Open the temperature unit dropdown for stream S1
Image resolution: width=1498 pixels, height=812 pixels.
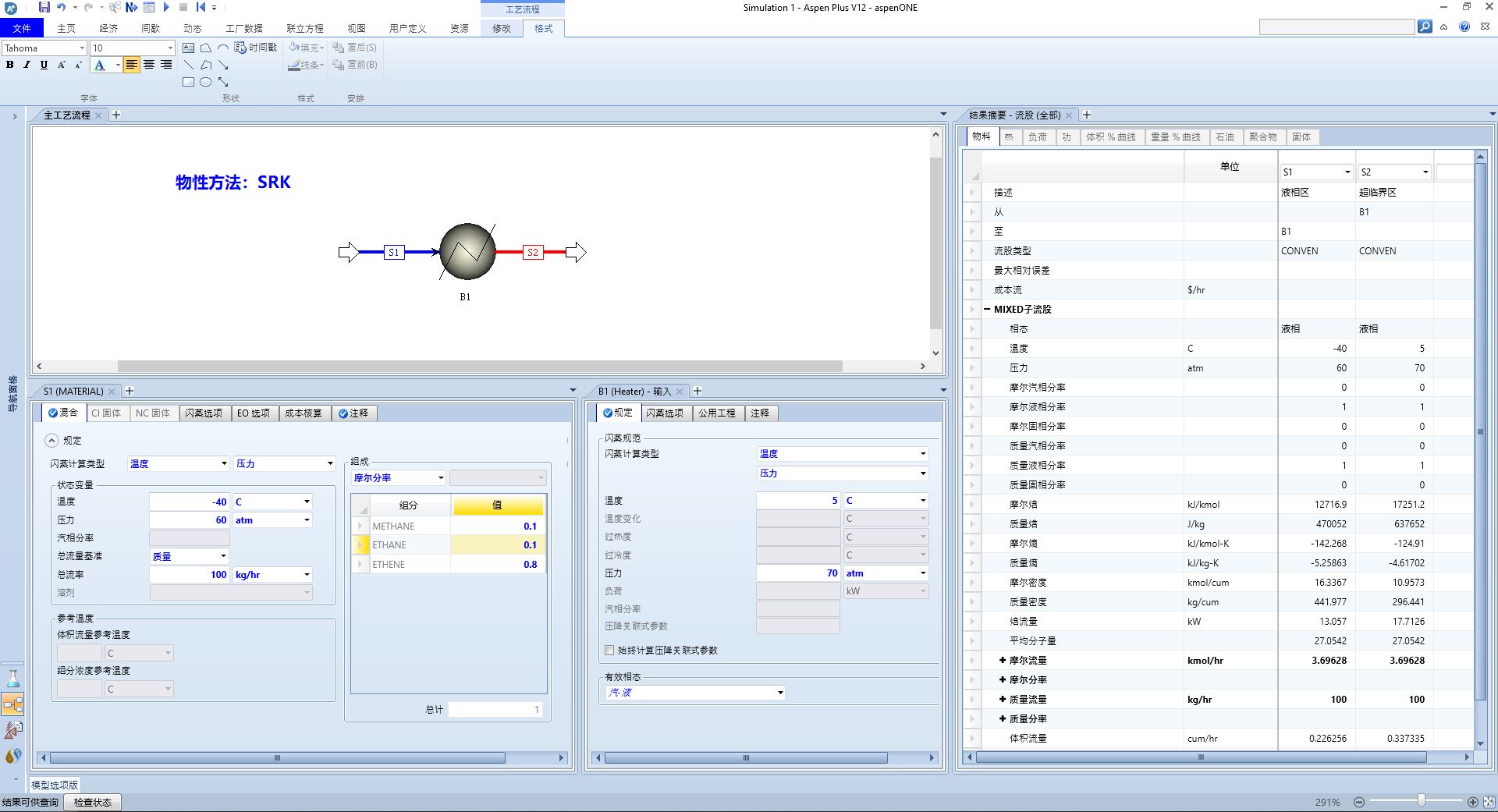click(307, 502)
